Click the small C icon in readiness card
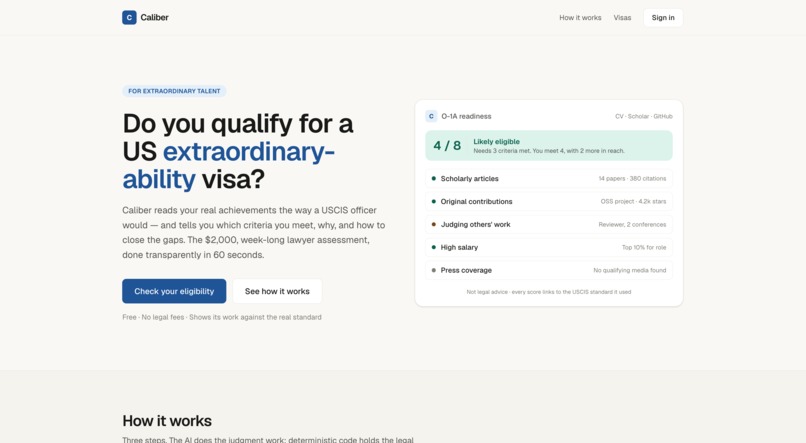The width and height of the screenshot is (806, 443). [431, 116]
